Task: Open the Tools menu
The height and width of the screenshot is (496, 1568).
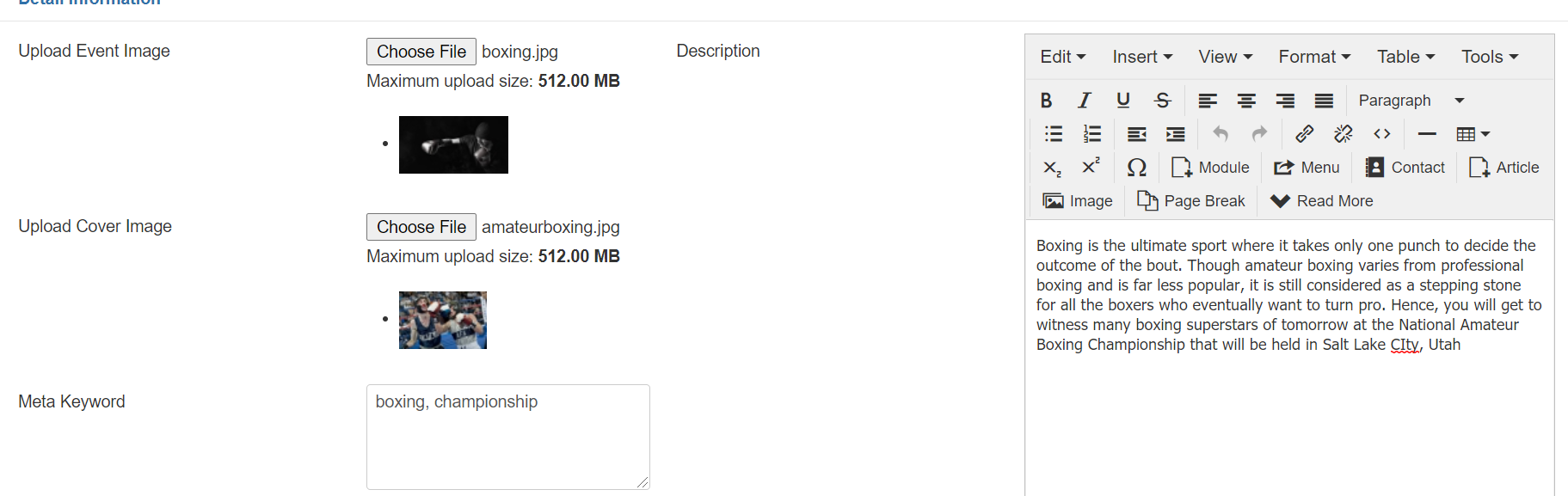Action: [x=1490, y=57]
